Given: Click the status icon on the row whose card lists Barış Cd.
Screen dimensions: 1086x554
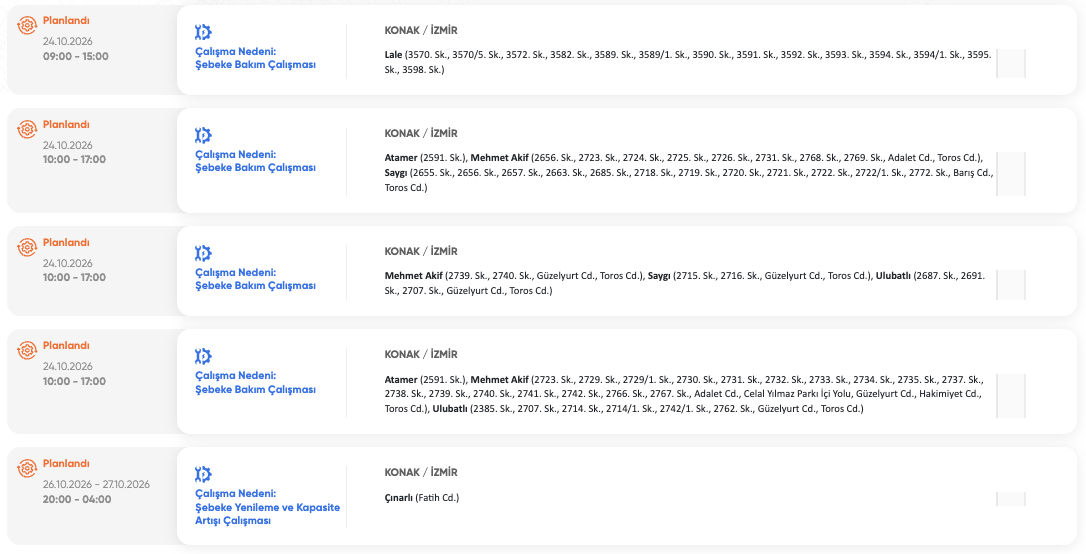Looking at the screenshot, I should (27, 129).
